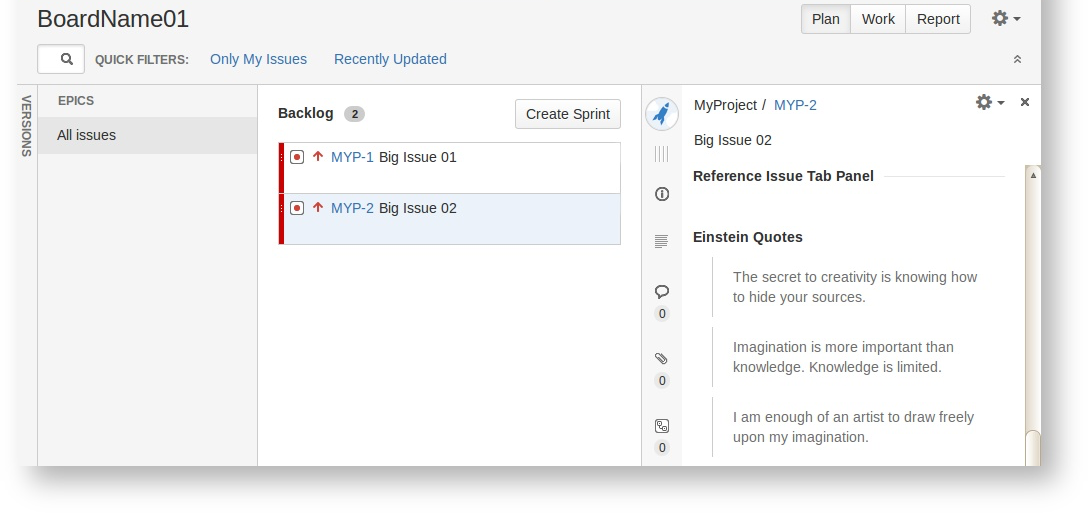Image resolution: width=1089 pixels, height=514 pixels.
Task: Click the priority arrow icon on MYP-2
Action: point(318,208)
